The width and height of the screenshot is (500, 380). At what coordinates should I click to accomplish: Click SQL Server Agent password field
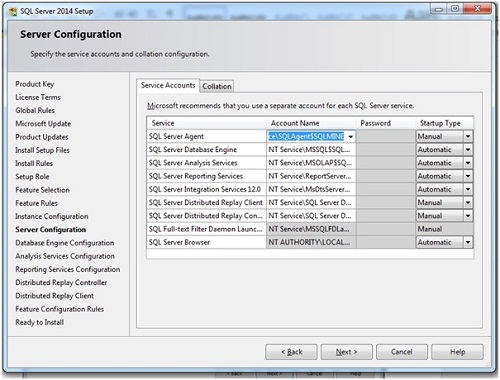pos(386,136)
